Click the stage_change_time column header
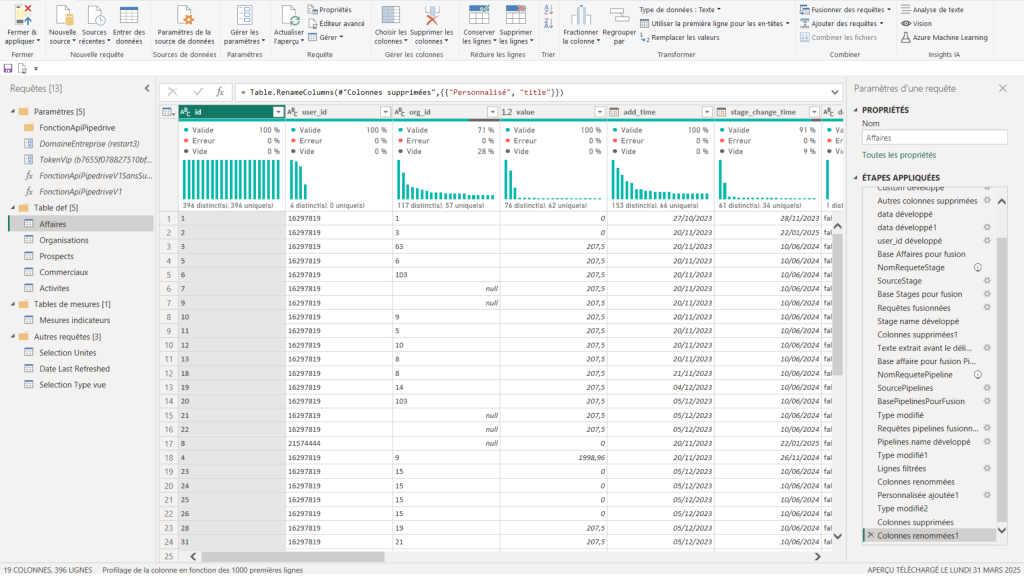This screenshot has height=576, width=1024. pos(762,112)
